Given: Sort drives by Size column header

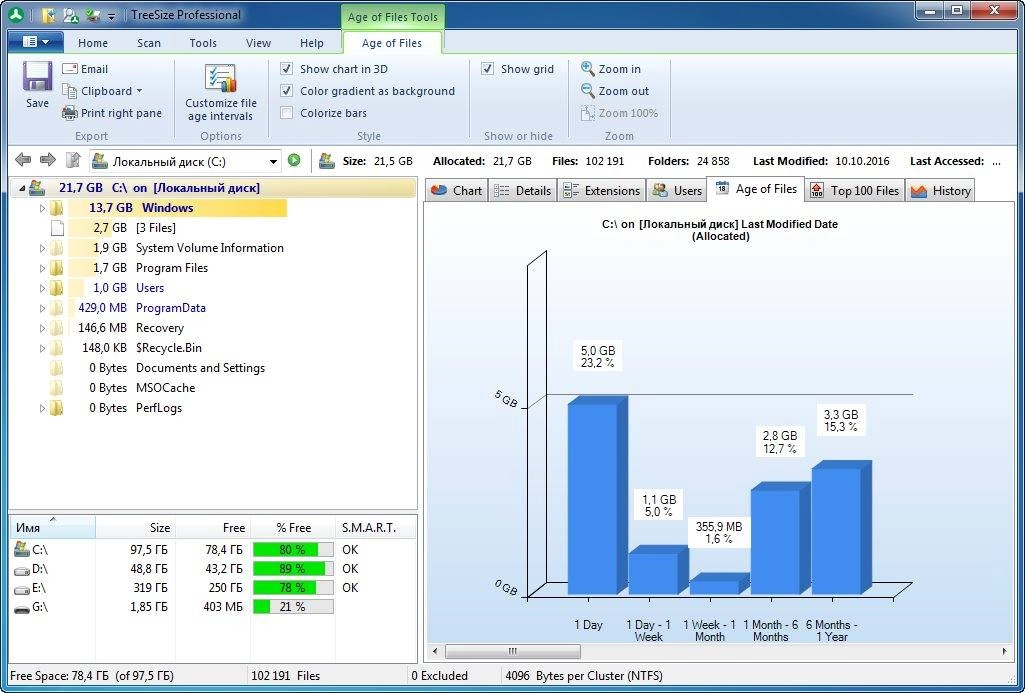Looking at the screenshot, I should (135, 528).
